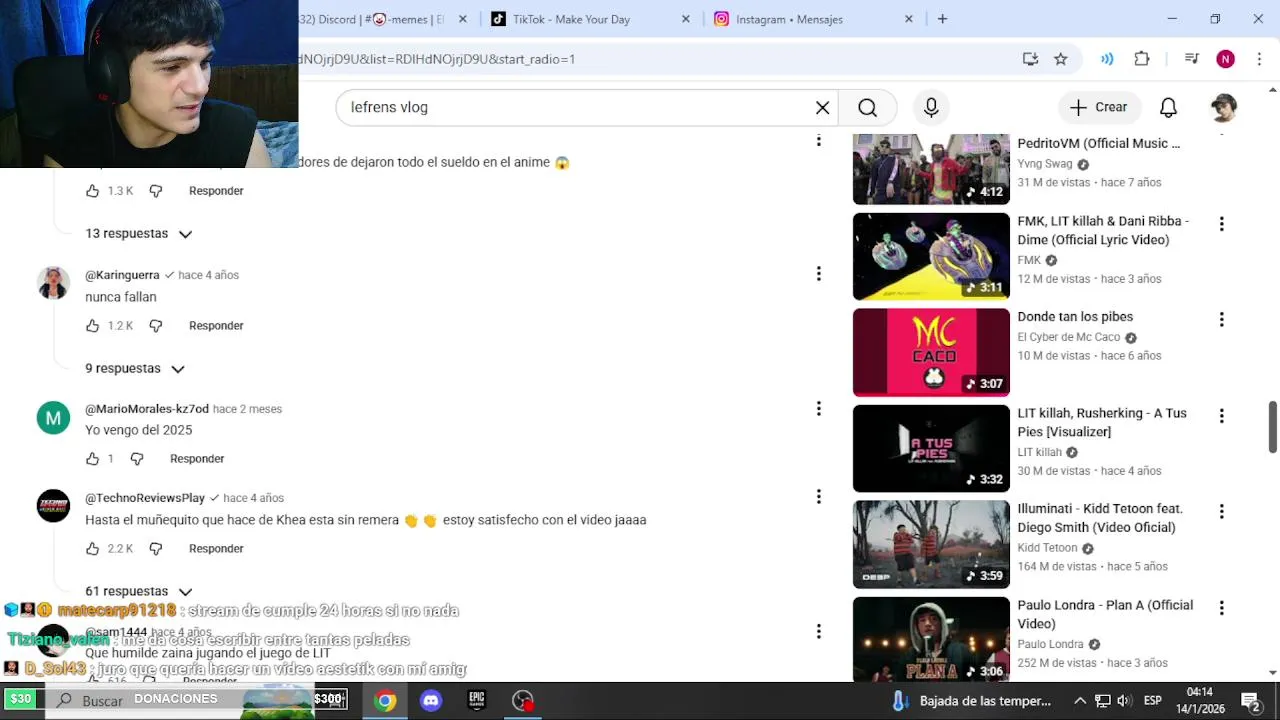
Task: Start voice search with microphone icon
Action: tap(931, 108)
